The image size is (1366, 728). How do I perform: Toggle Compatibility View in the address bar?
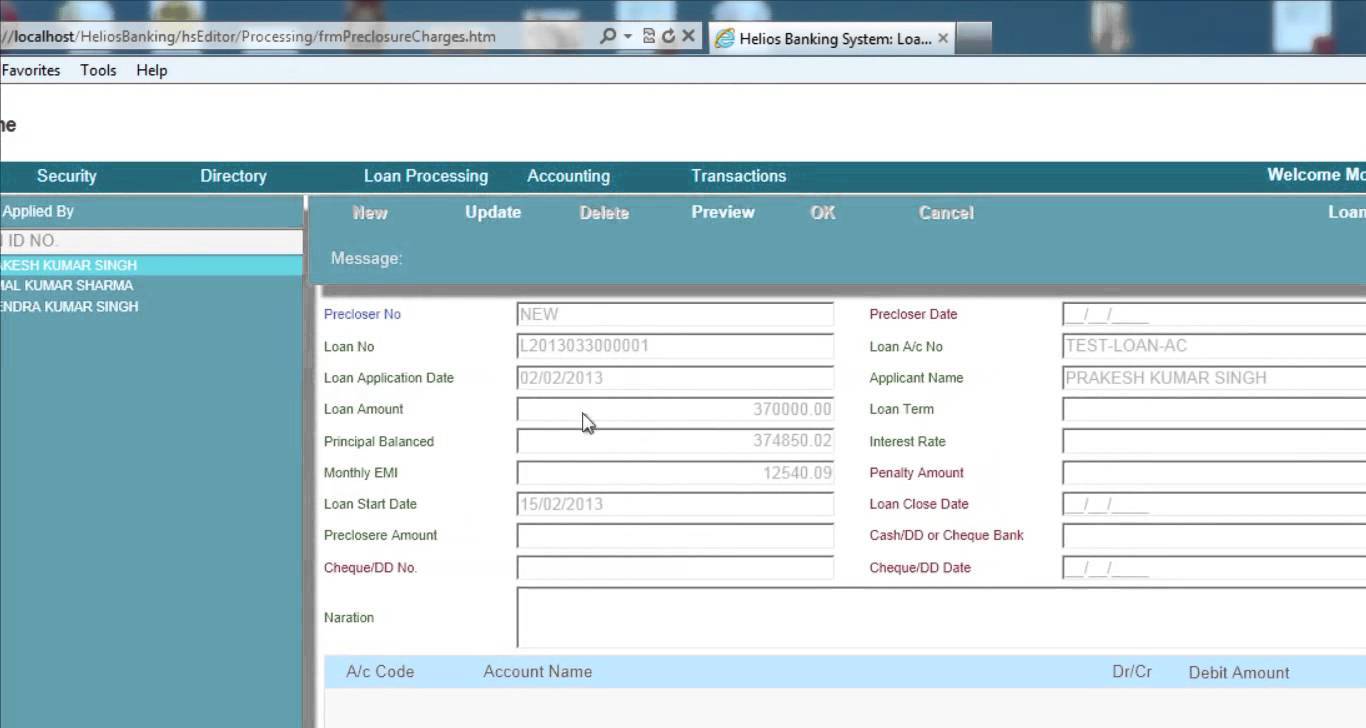click(x=649, y=35)
